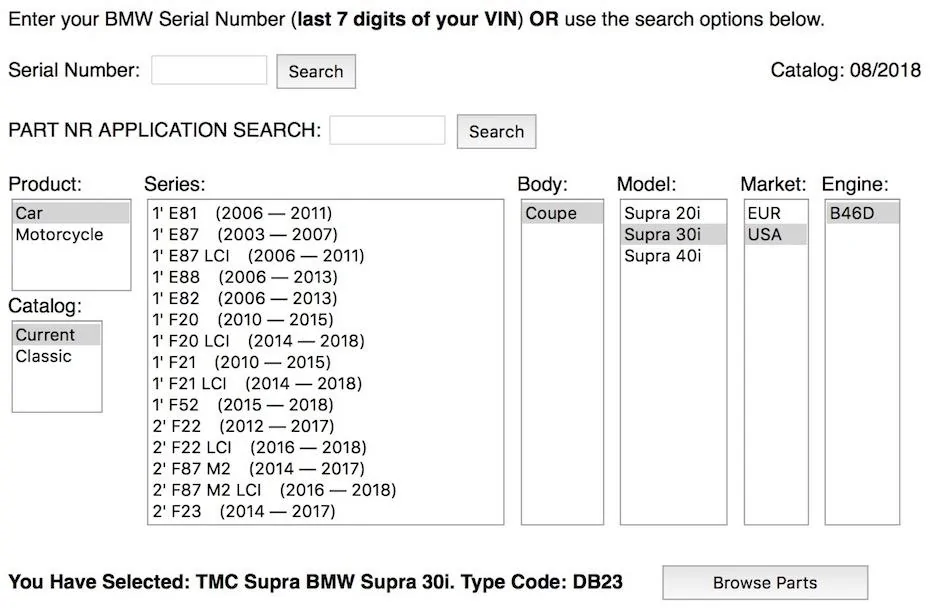Select Coupe in the Body list
This screenshot has width=950, height=610.
tap(562, 213)
